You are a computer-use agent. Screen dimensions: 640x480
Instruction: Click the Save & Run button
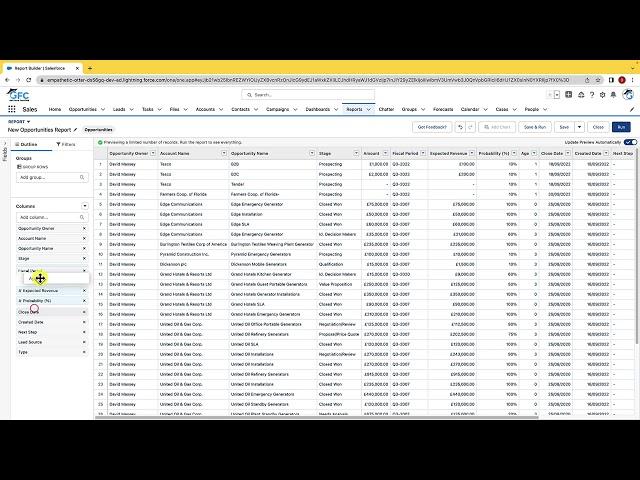(535, 127)
